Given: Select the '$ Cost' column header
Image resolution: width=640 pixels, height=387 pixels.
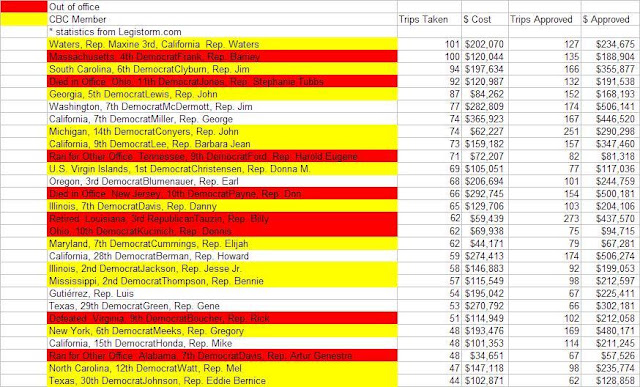Looking at the screenshot, I should tap(477, 20).
